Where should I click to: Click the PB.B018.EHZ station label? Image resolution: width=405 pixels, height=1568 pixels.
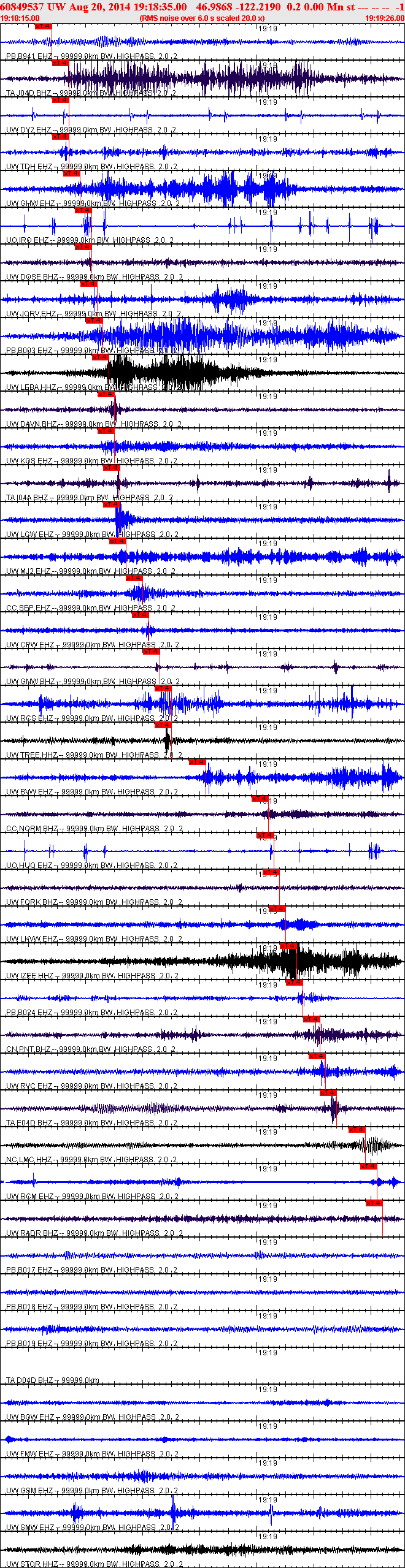pyautogui.click(x=29, y=1307)
